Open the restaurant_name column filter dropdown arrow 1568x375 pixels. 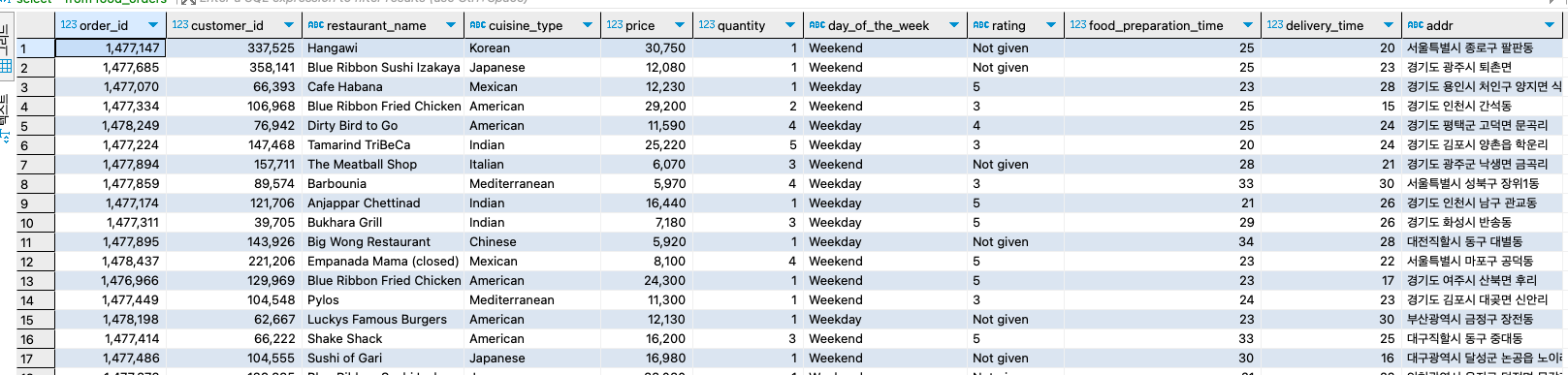click(x=451, y=25)
